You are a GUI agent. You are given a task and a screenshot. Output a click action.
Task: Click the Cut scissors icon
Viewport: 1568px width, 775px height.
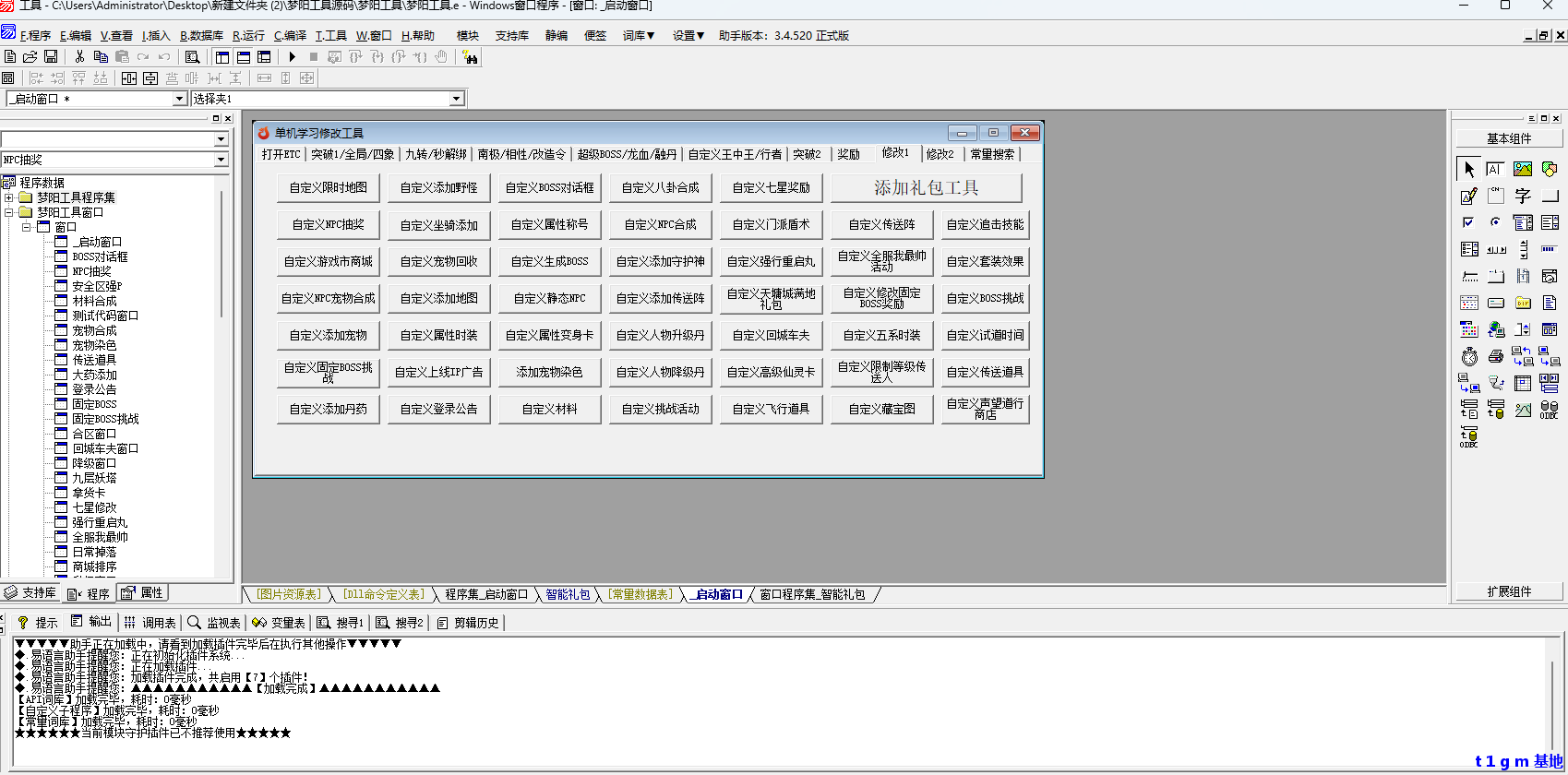79,56
